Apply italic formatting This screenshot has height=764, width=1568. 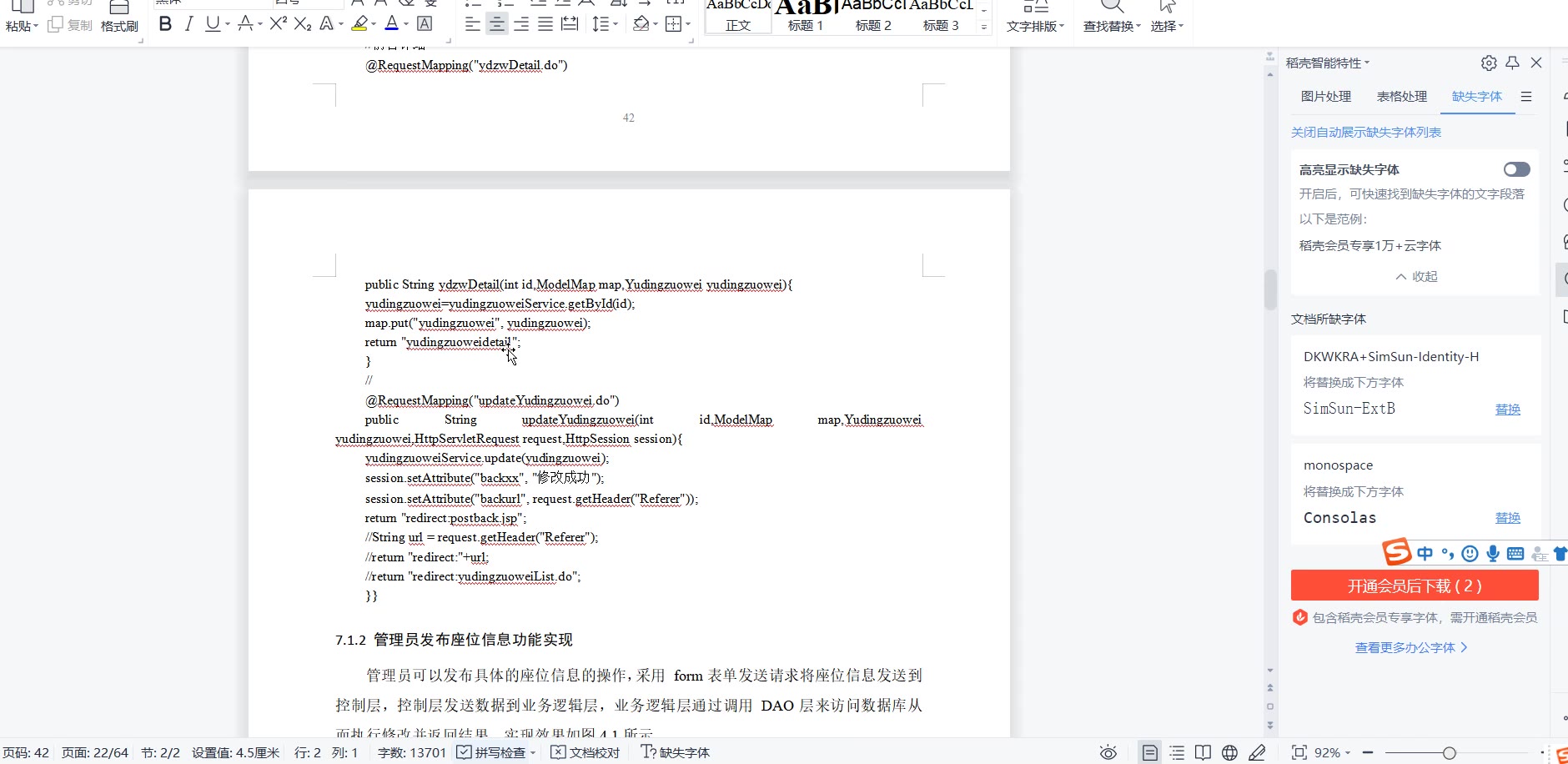(x=189, y=24)
